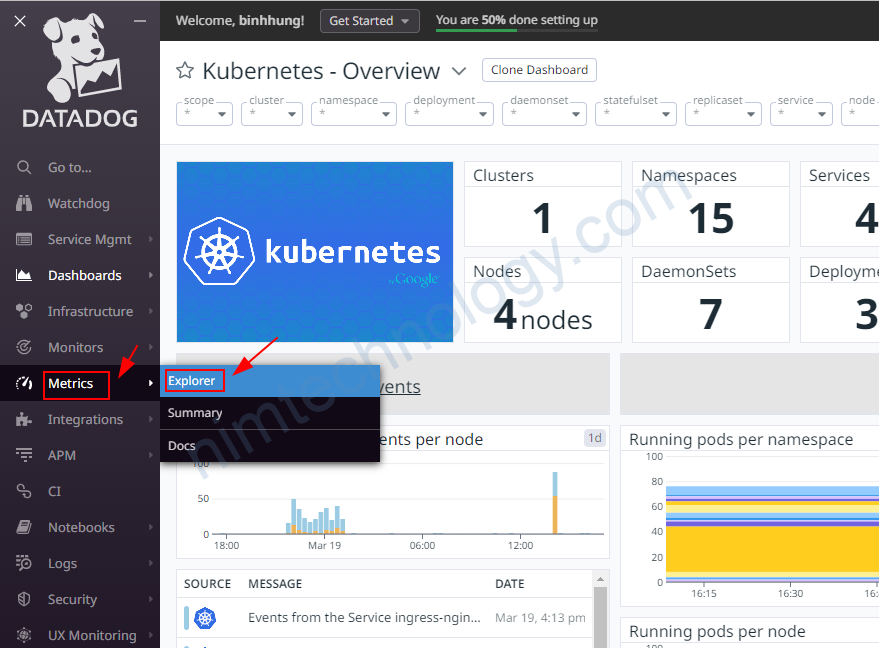Click the Kubernetes banner image
This screenshot has height=648, width=879.
pos(314,252)
